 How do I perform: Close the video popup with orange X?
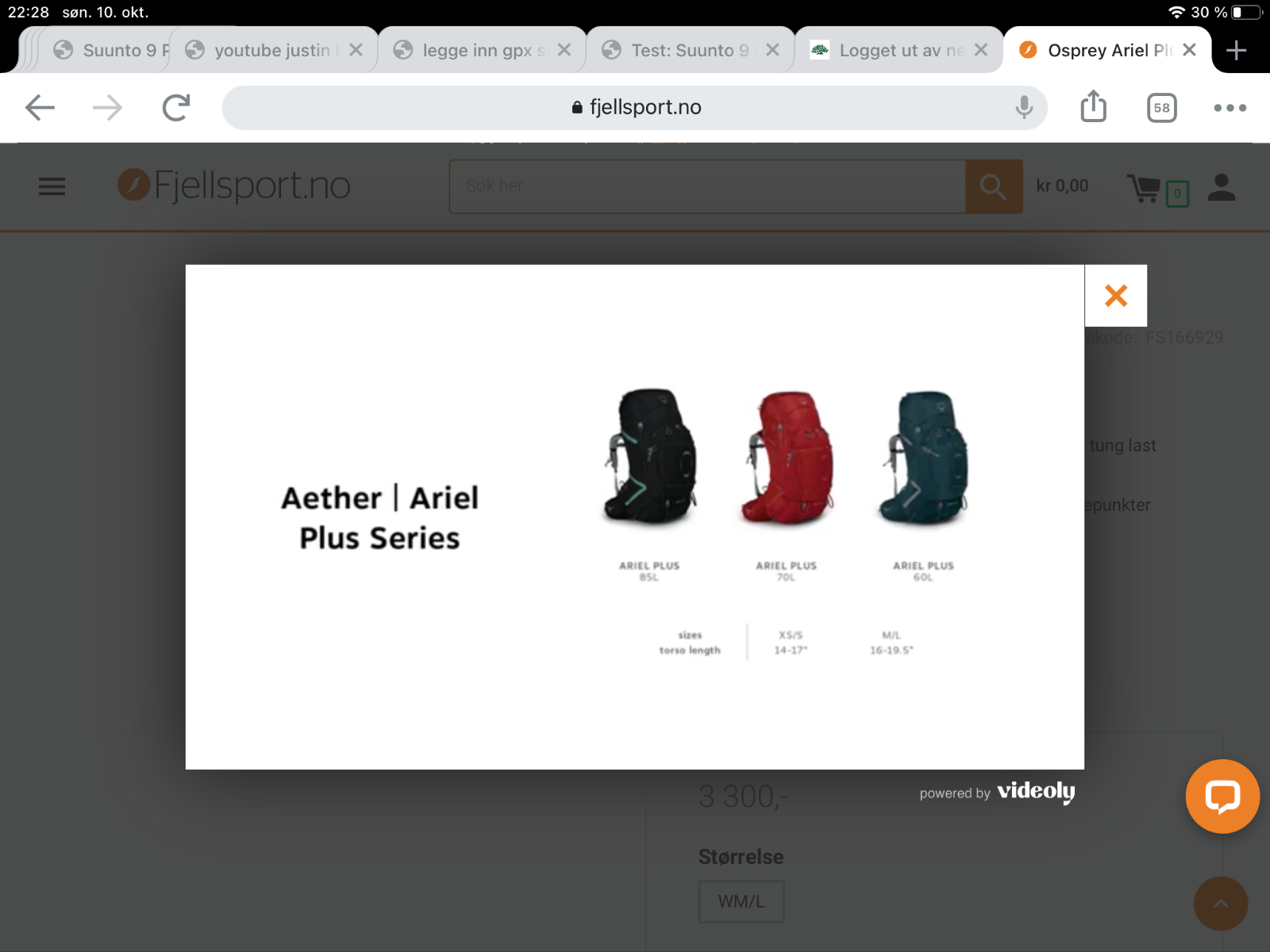coord(1115,296)
